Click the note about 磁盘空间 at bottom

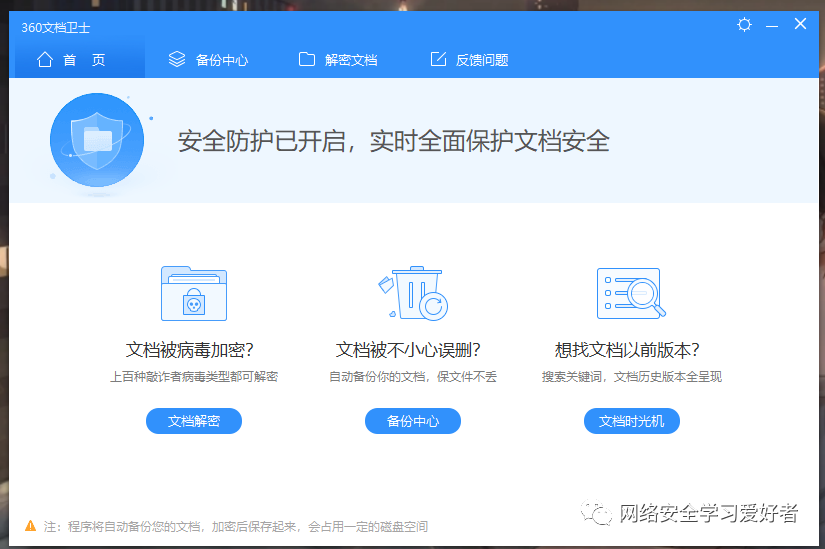click(236, 526)
